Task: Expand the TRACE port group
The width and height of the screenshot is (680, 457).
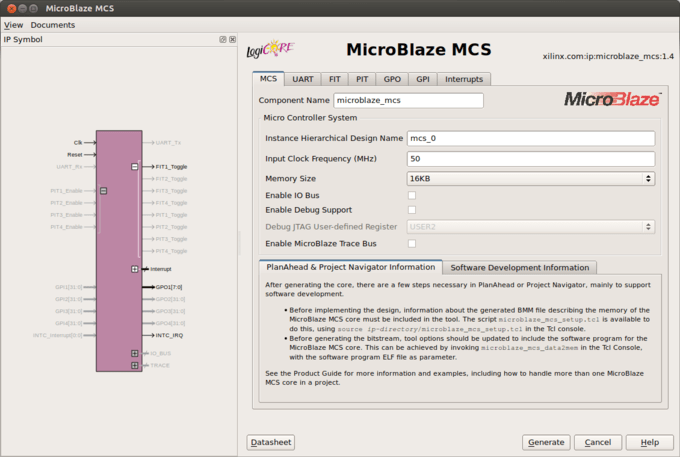Action: click(135, 366)
